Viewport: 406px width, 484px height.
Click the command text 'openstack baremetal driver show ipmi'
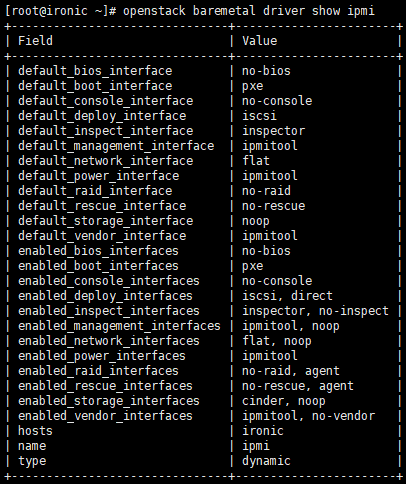coord(249,11)
